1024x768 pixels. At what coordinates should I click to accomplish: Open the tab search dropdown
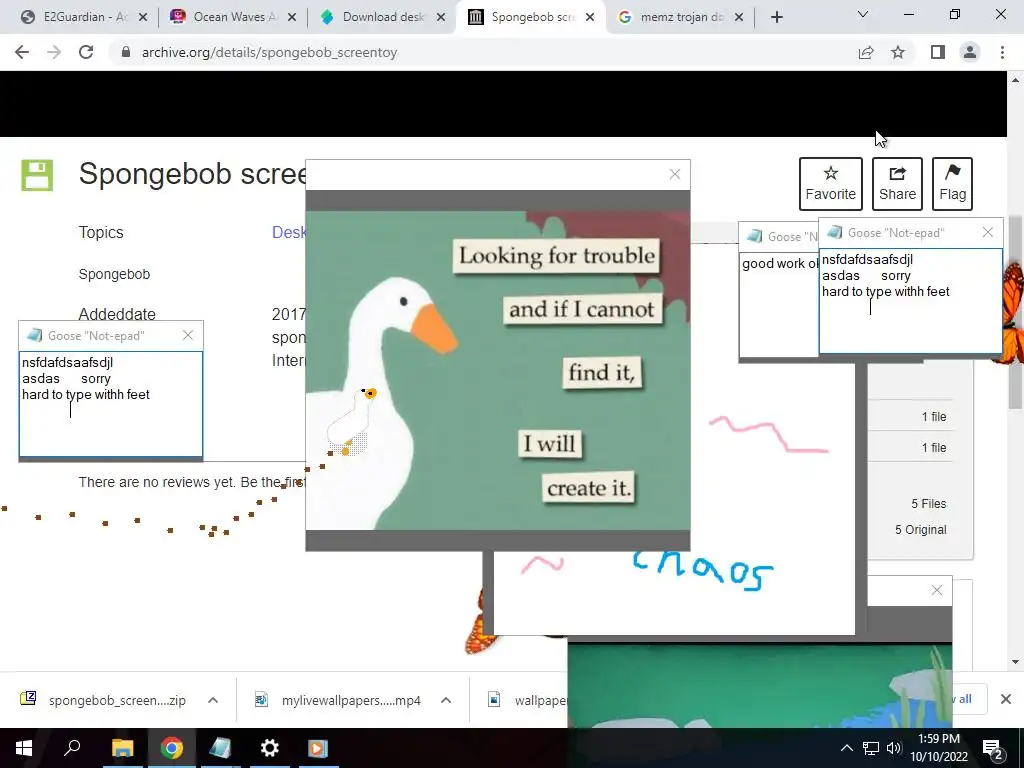point(863,14)
